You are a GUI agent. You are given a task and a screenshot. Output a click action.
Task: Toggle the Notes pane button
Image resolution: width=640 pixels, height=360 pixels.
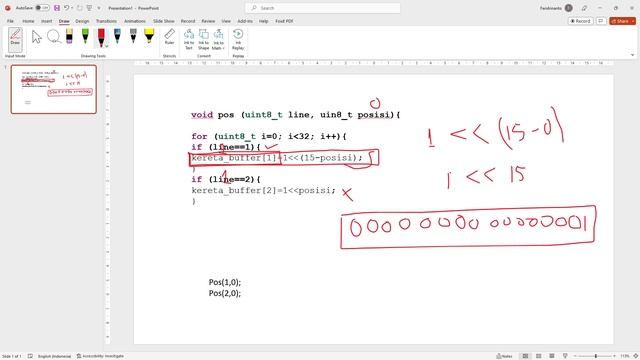point(504,356)
